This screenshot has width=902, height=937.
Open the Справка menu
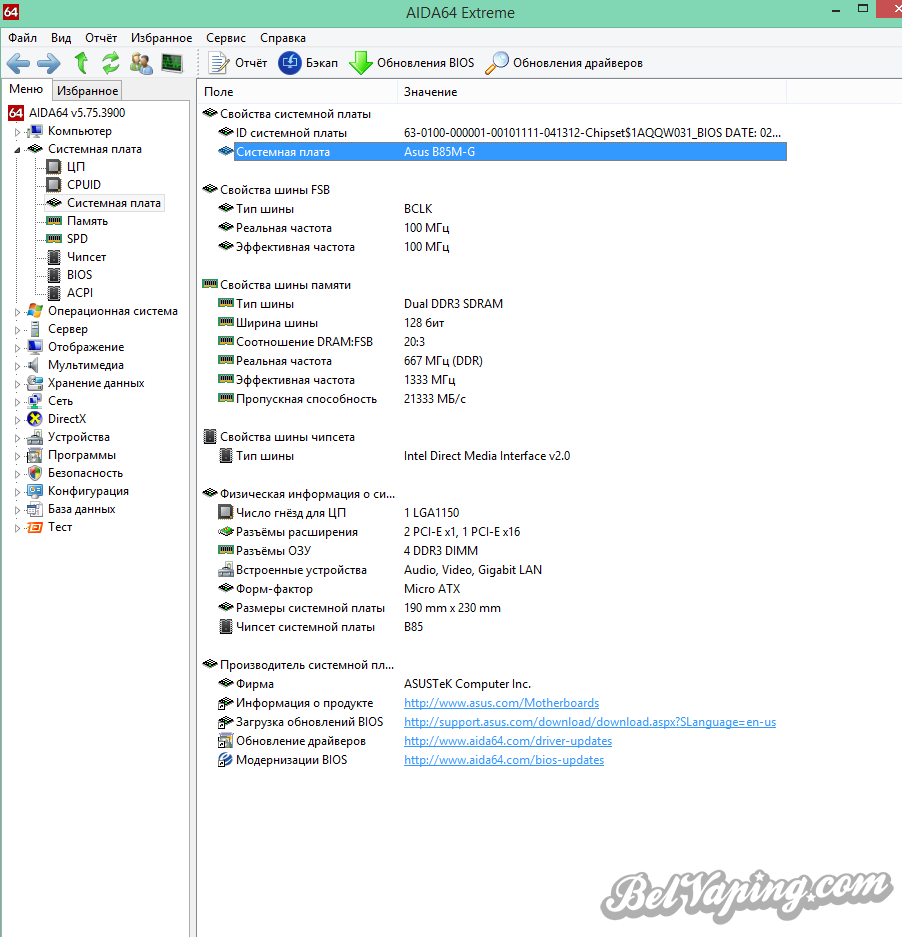click(283, 38)
